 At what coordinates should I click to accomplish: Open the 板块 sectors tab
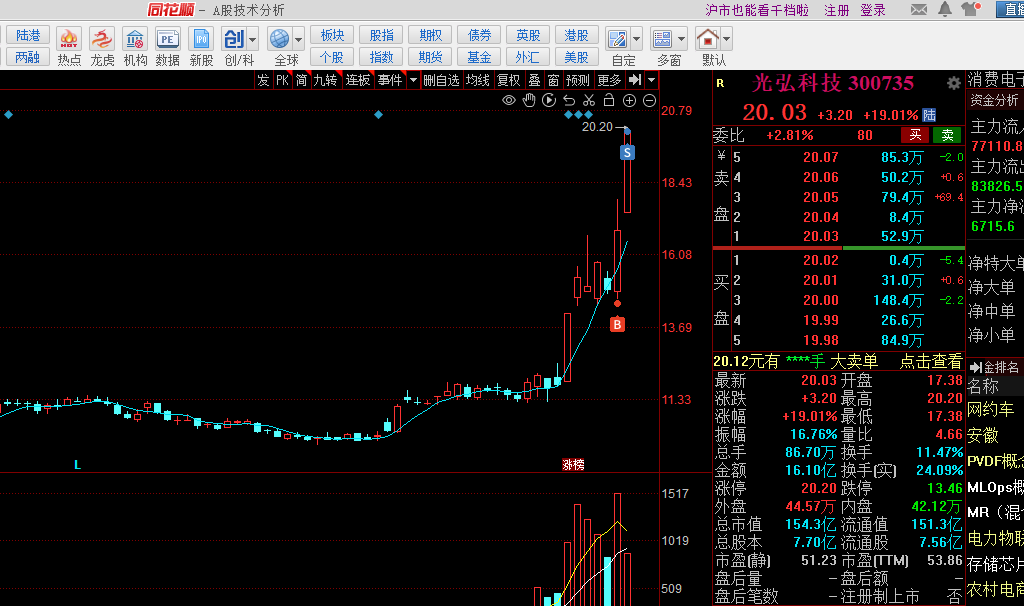[x=332, y=35]
